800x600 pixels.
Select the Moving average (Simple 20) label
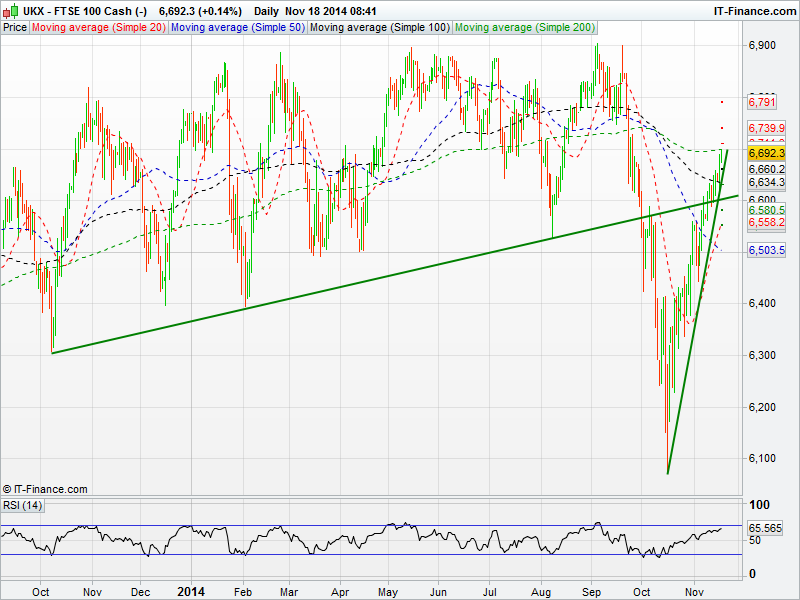pos(98,28)
